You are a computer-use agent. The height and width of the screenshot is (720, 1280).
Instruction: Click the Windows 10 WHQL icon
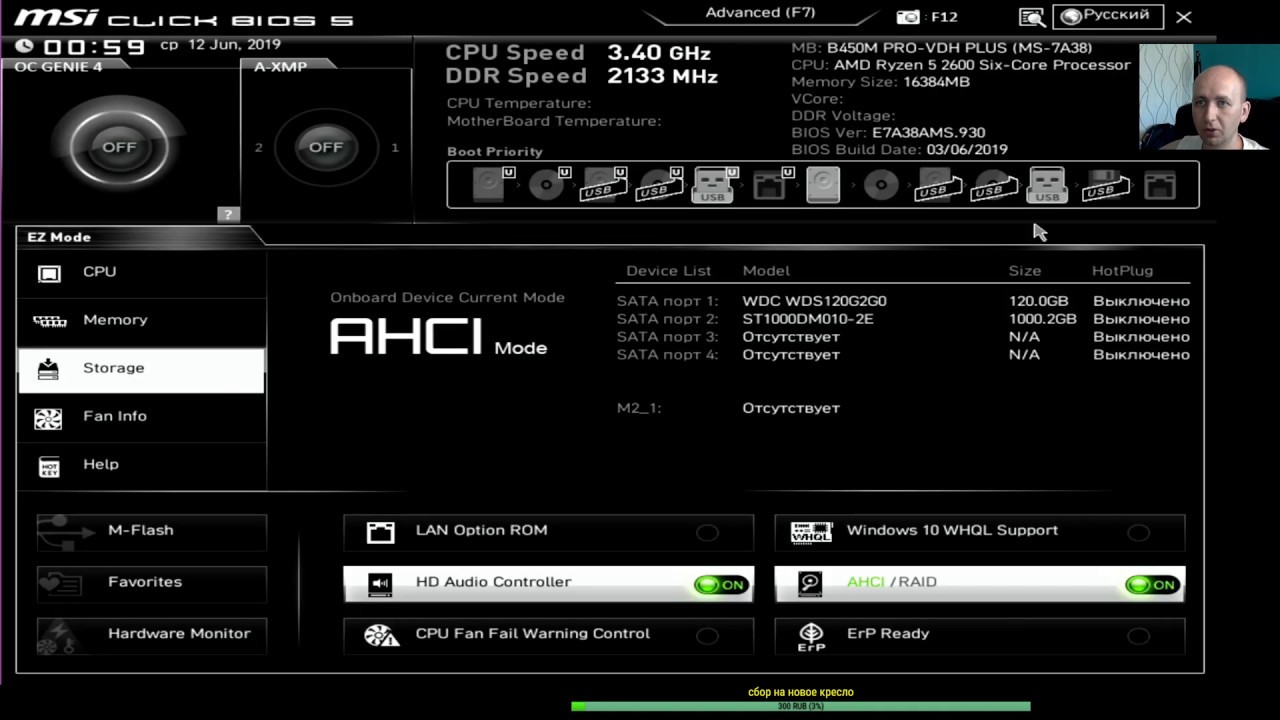tap(811, 532)
